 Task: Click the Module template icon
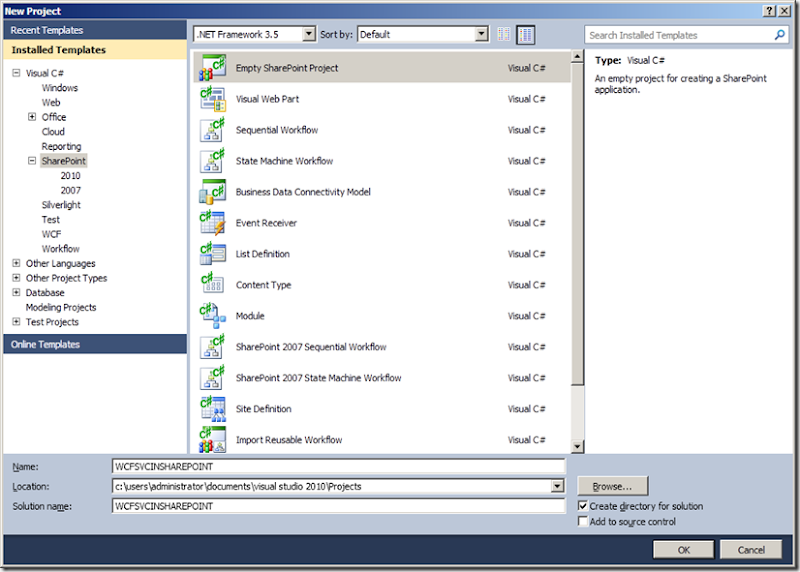point(212,316)
